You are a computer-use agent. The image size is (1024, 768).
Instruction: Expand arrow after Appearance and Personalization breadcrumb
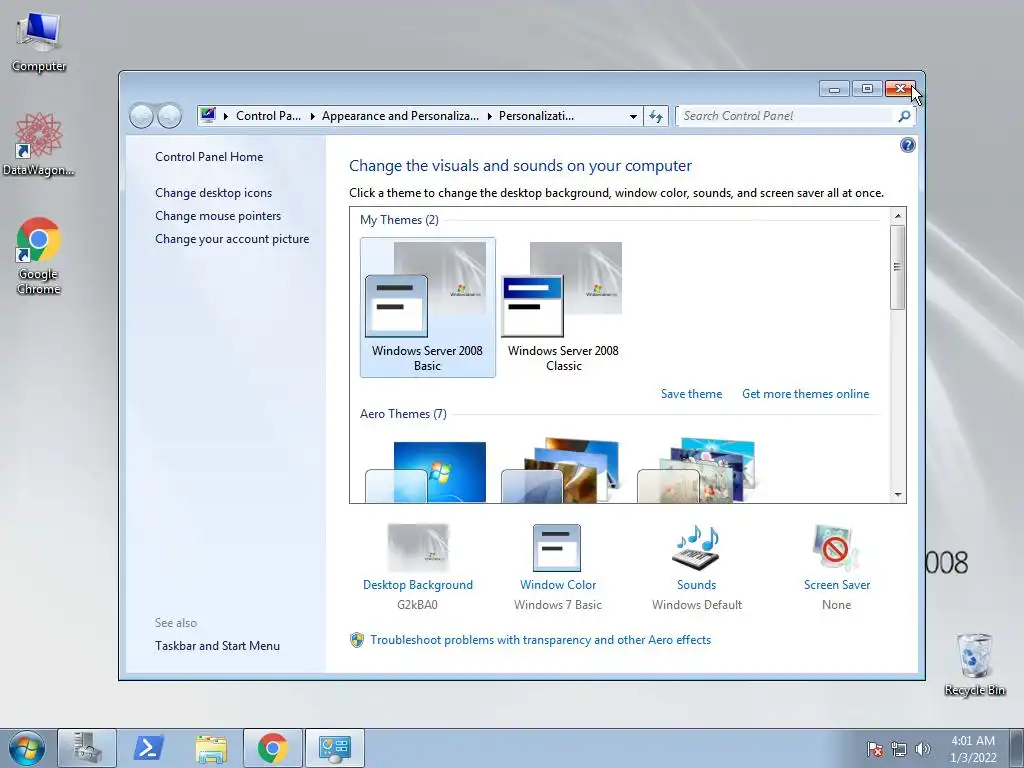489,116
